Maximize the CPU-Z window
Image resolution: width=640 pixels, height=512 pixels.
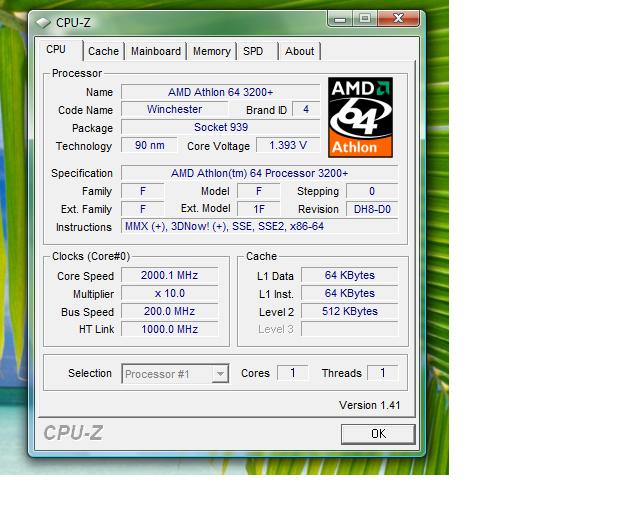pyautogui.click(x=365, y=19)
